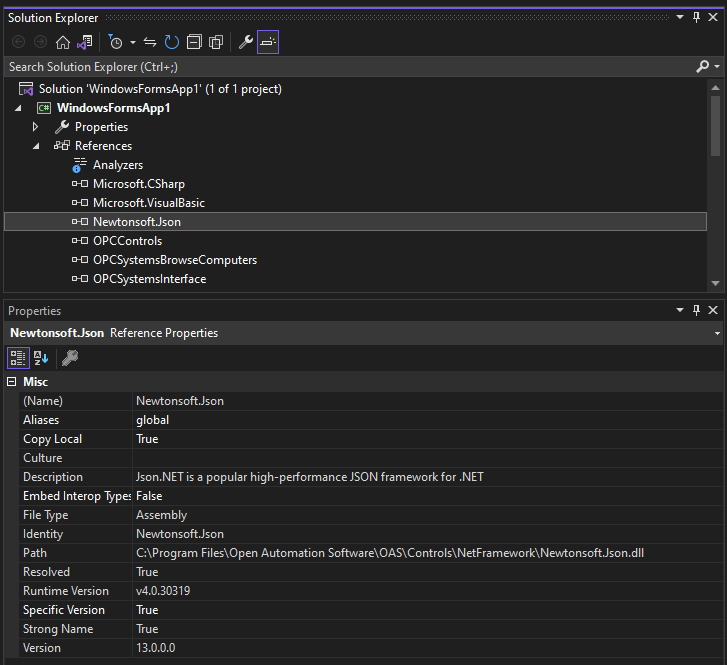Screen dimensions: 727x665
Task: Click the Show All Files icon
Action: point(216,42)
